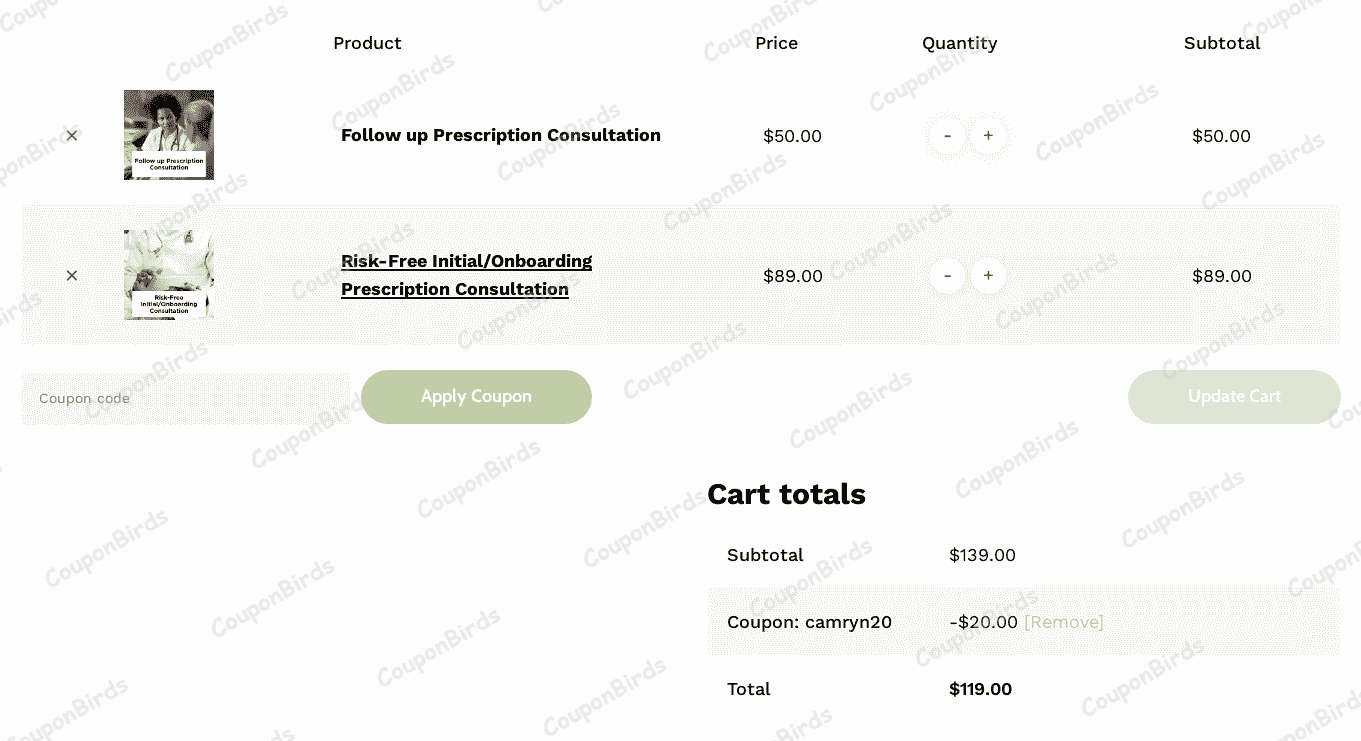The height and width of the screenshot is (741, 1361).
Task: Click the Total amount of $119.00
Action: (980, 689)
